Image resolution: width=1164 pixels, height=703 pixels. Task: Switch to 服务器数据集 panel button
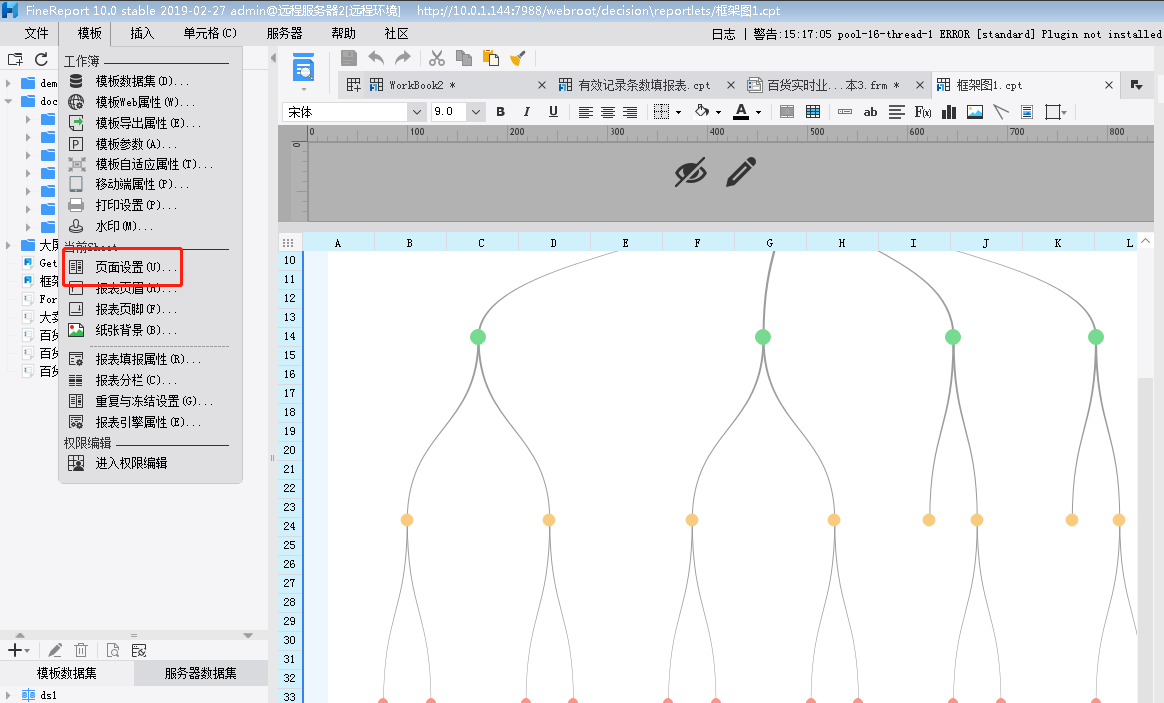click(200, 673)
